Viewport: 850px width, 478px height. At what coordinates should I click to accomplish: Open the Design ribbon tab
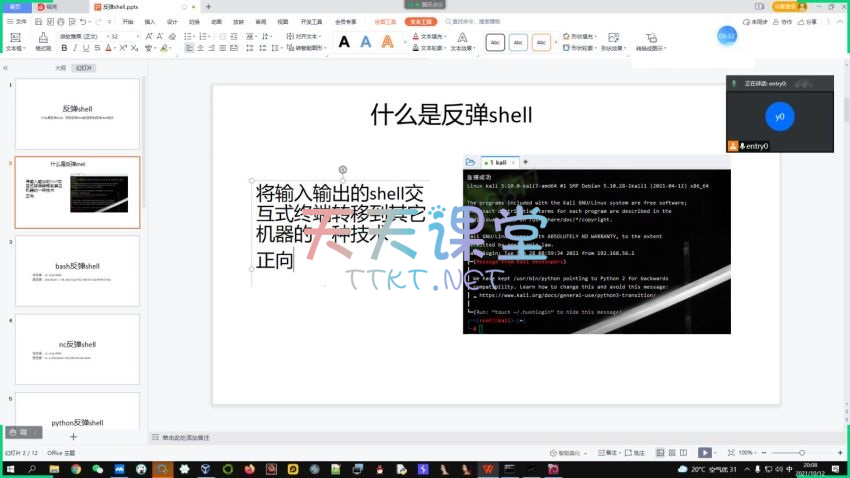(172, 21)
